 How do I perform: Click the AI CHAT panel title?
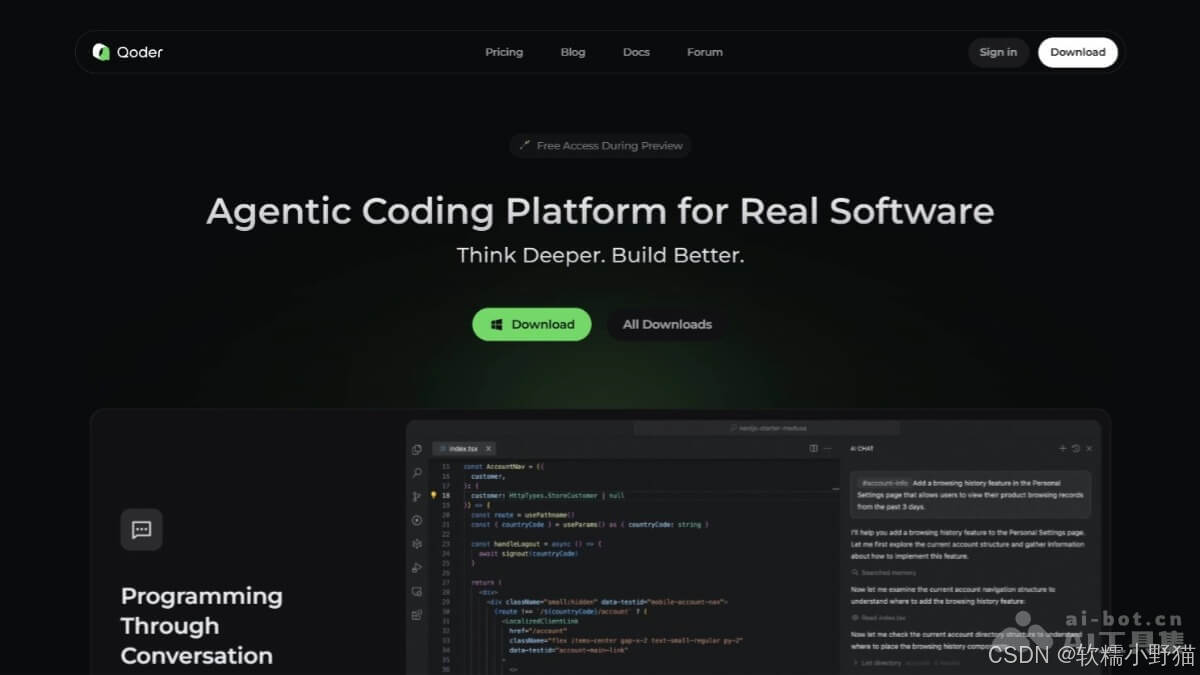click(x=862, y=449)
